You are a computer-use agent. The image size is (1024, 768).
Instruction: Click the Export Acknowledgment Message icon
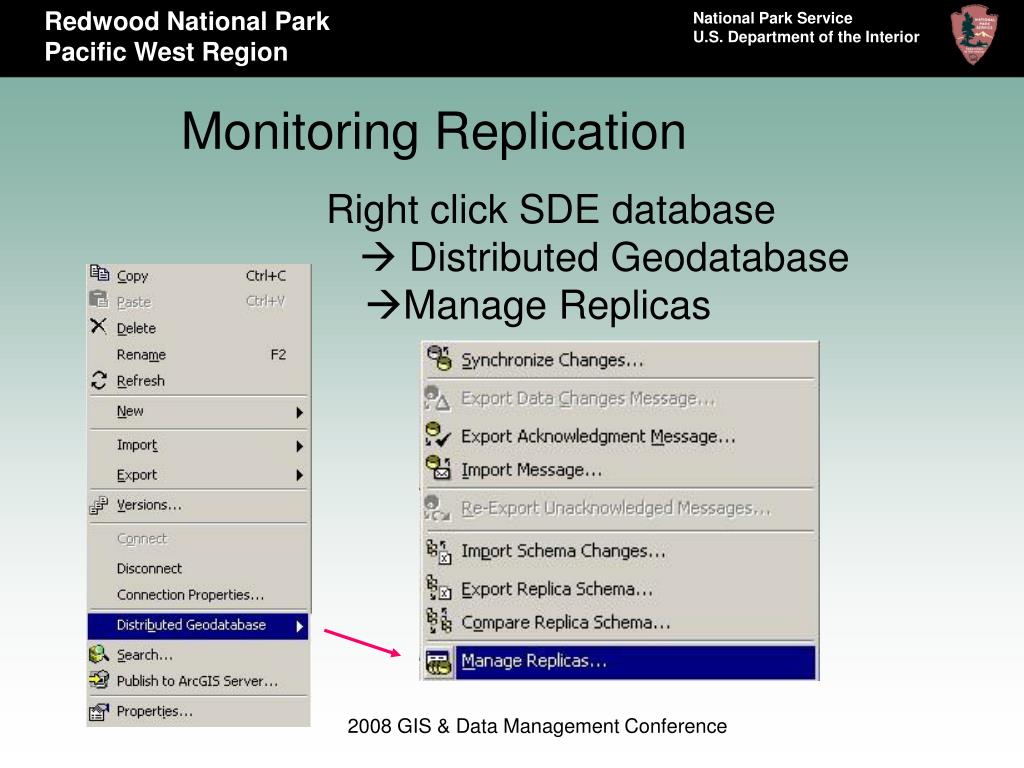pos(438,435)
